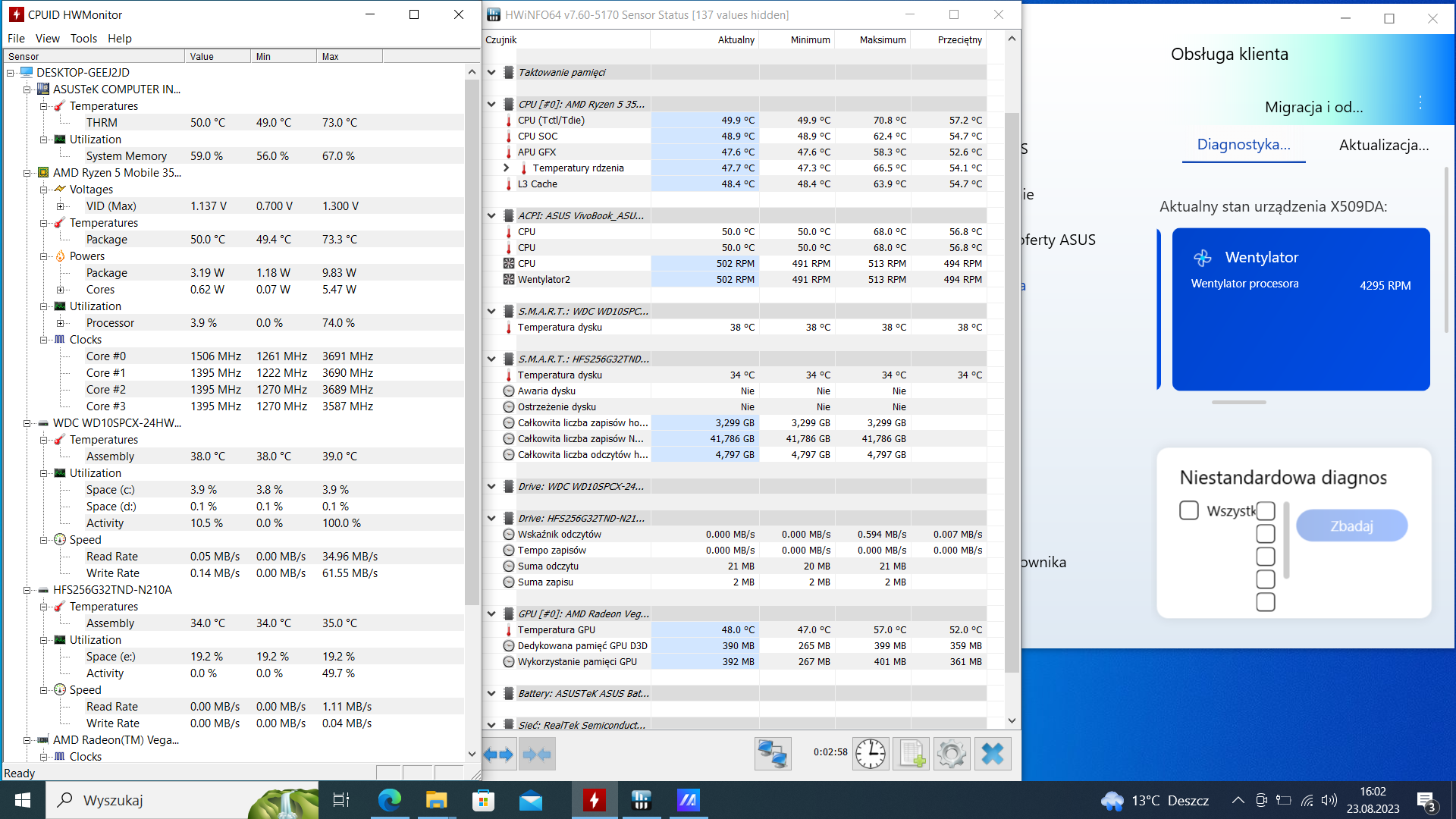Reset the sensor timer clock icon

pos(871,754)
